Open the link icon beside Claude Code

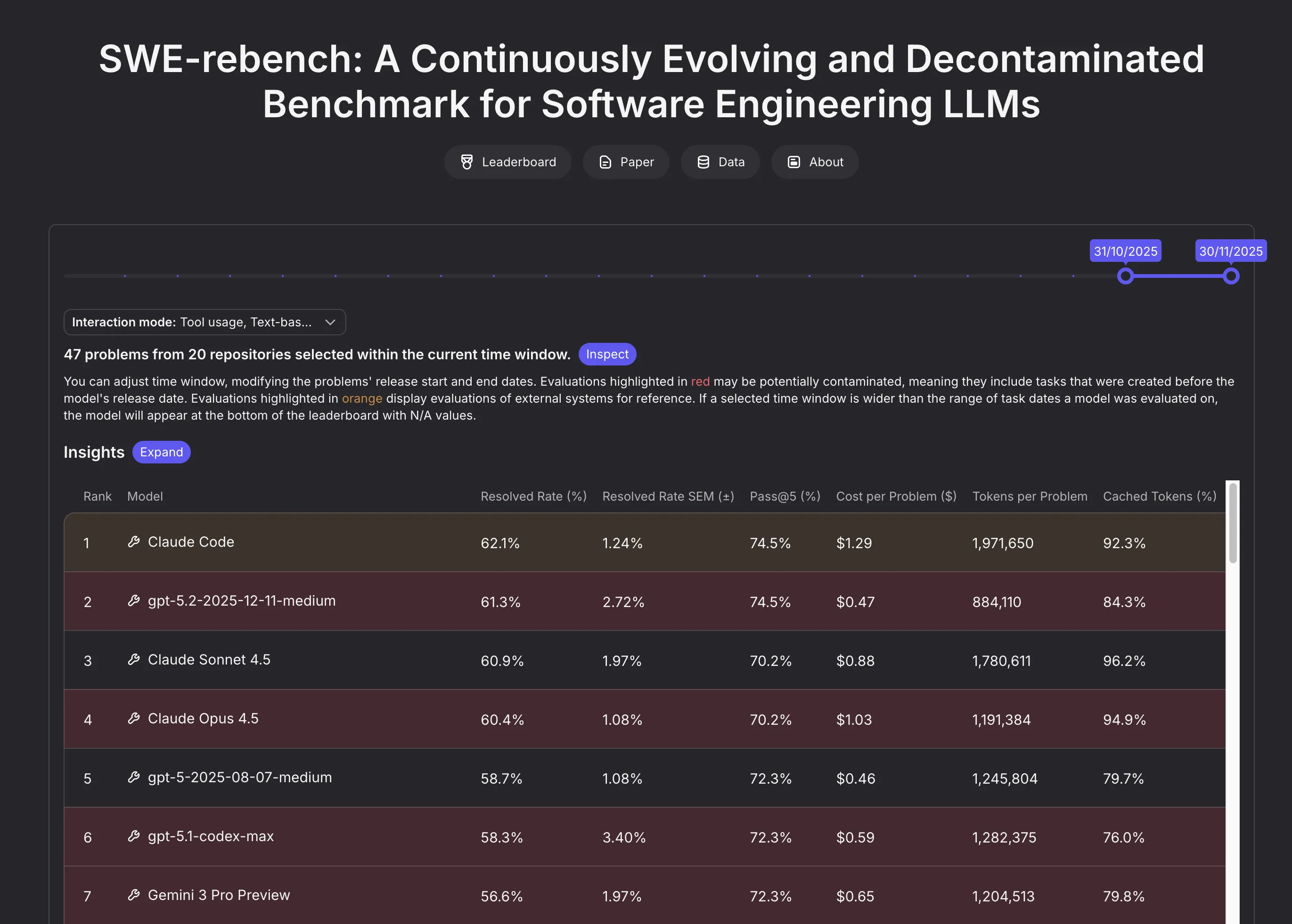[134, 542]
